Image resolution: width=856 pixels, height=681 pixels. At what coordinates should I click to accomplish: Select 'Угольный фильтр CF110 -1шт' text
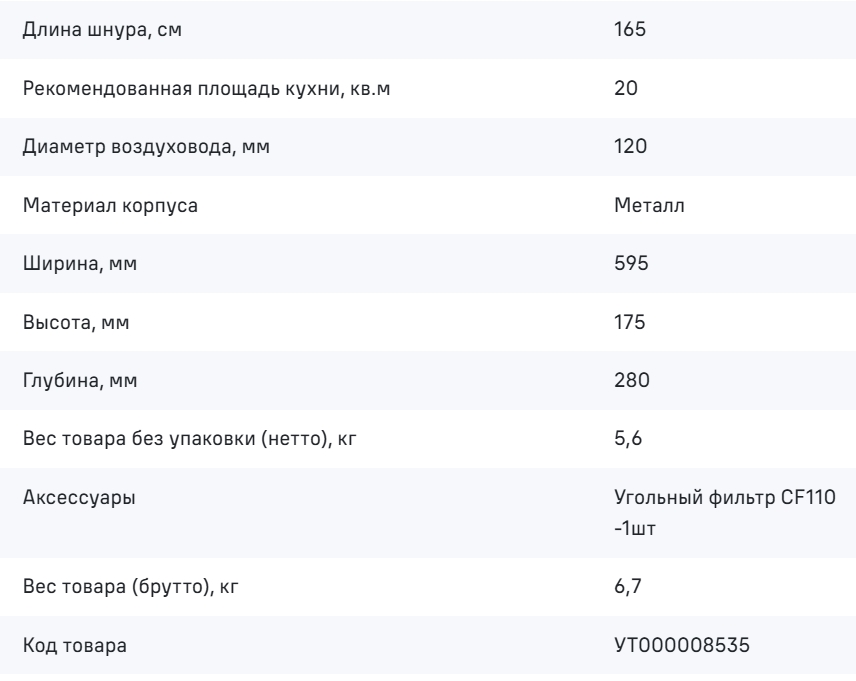724,513
